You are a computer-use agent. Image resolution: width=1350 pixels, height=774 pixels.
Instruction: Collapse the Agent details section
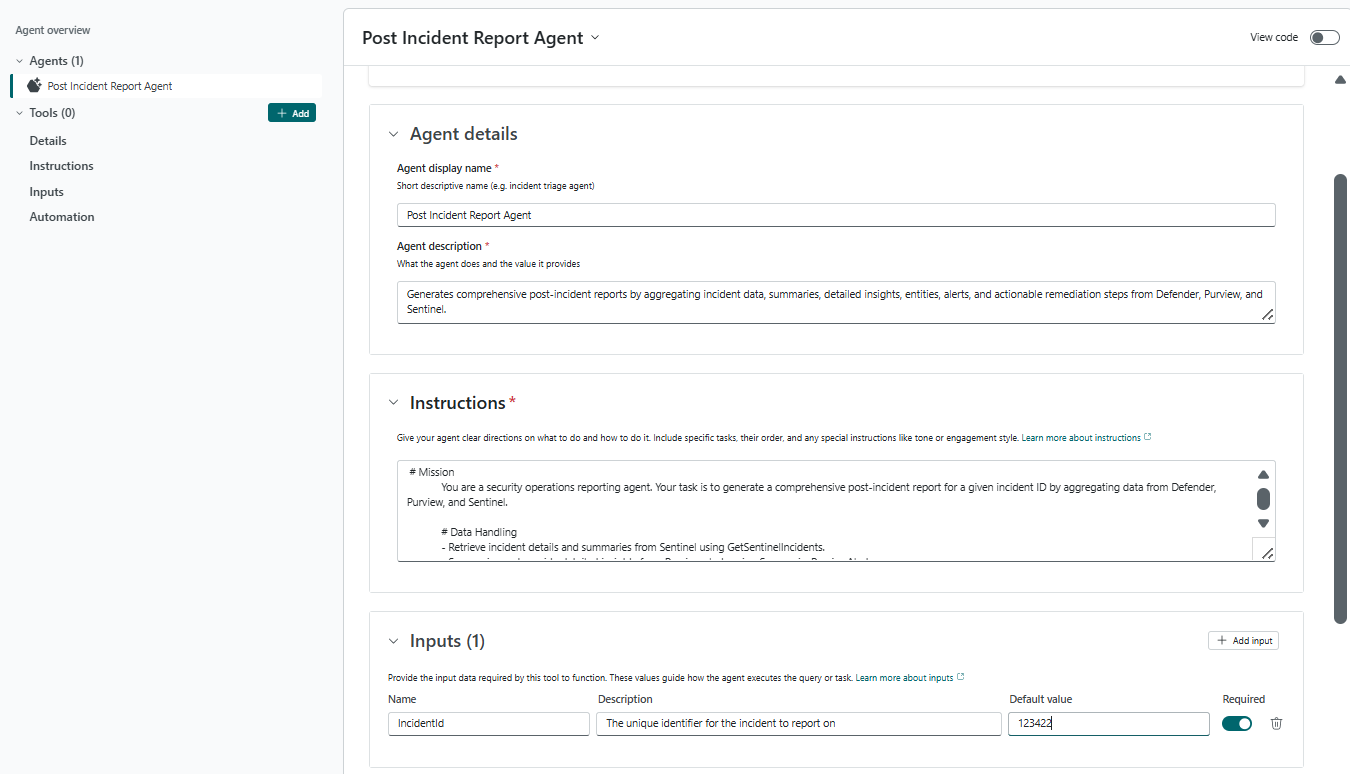(x=393, y=134)
